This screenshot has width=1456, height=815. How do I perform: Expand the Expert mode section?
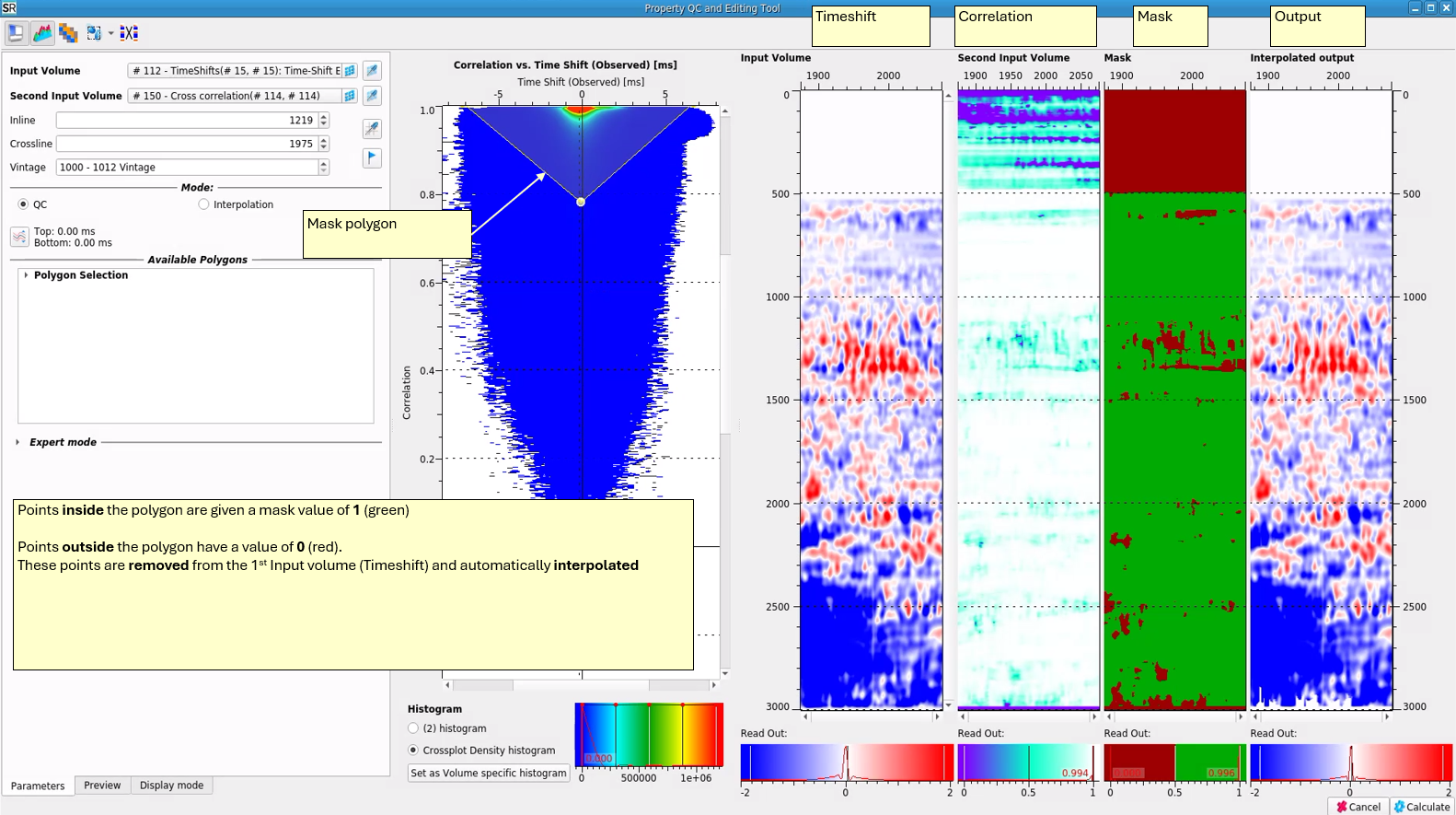(17, 442)
